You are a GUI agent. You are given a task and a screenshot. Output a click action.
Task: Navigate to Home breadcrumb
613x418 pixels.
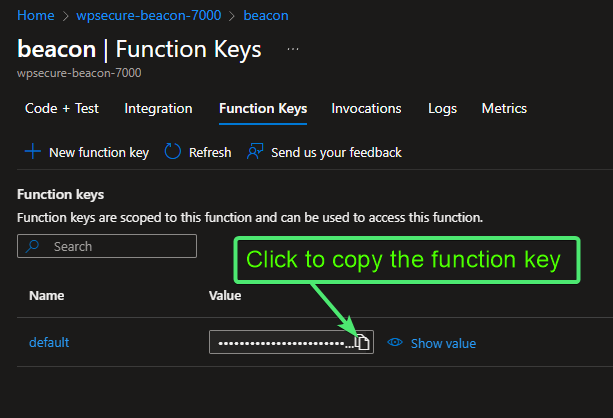tap(36, 16)
